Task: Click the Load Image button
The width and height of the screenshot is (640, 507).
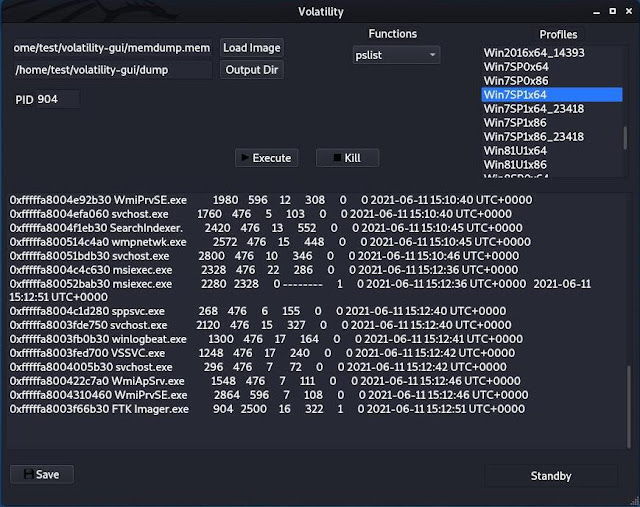Action: pos(252,48)
